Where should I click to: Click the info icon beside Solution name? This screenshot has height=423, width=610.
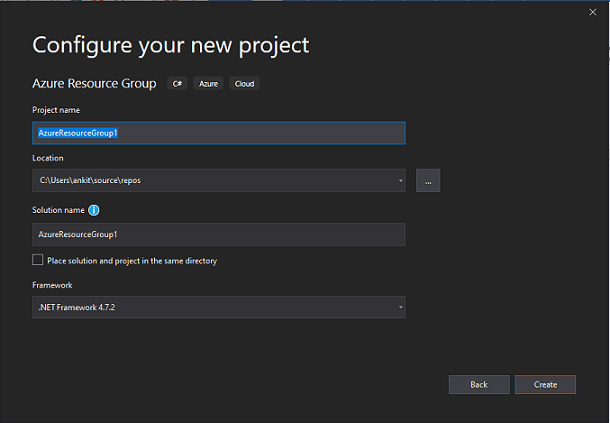pyautogui.click(x=94, y=210)
